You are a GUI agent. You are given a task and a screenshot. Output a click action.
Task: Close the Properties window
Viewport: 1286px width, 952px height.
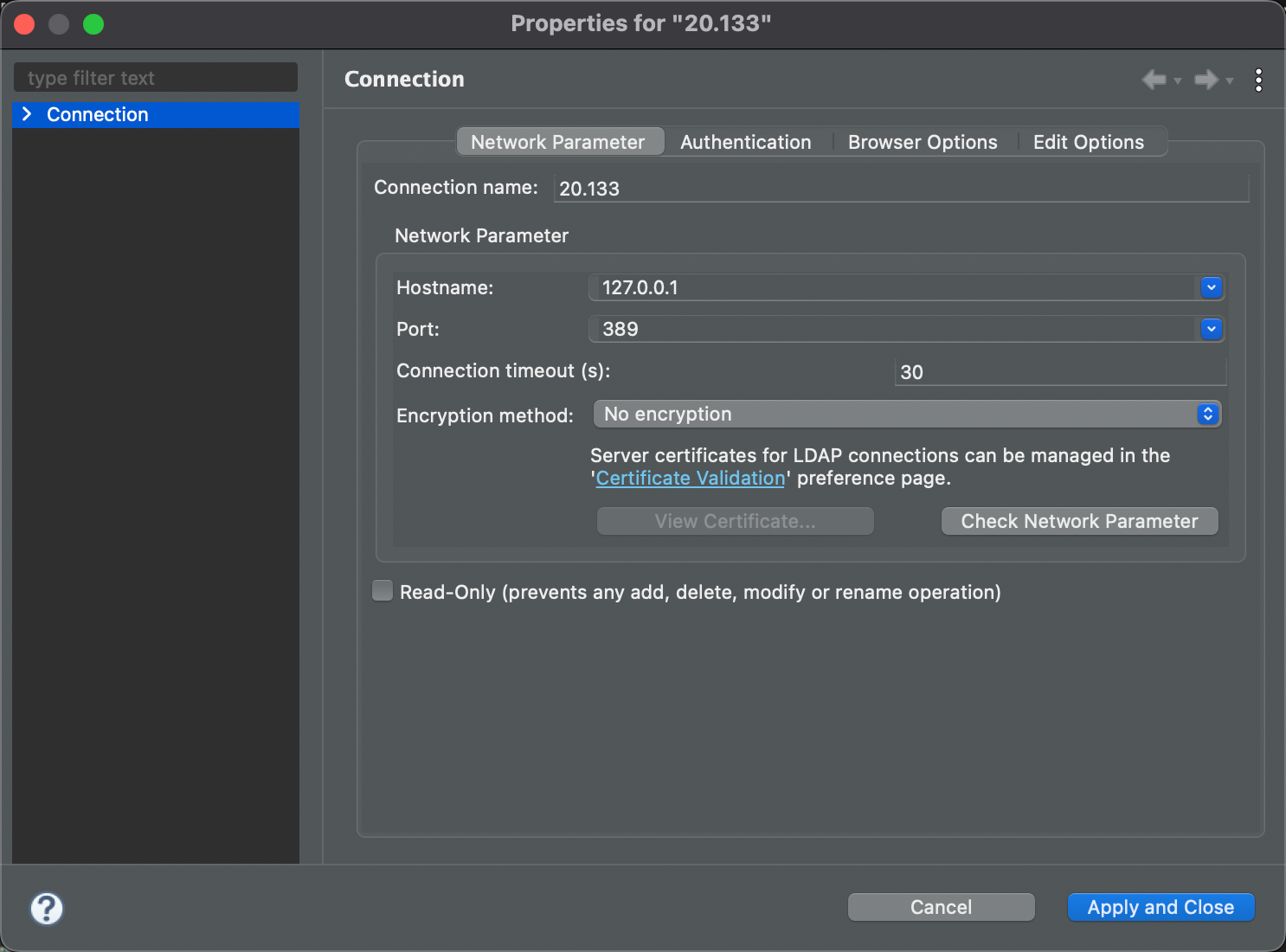pyautogui.click(x=24, y=24)
